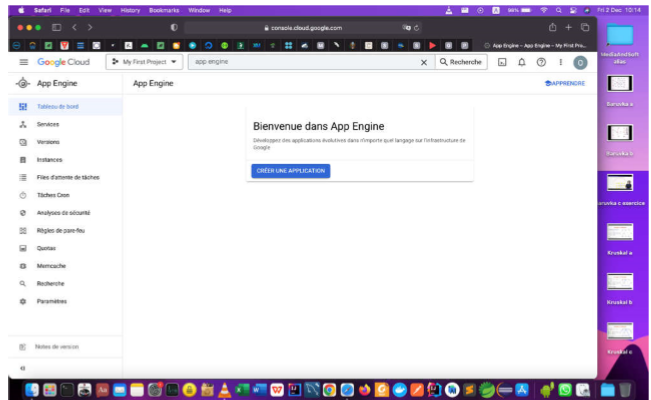Open a new Safari tab with plus
Image resolution: width=651 pixels, height=400 pixels.
568,27
